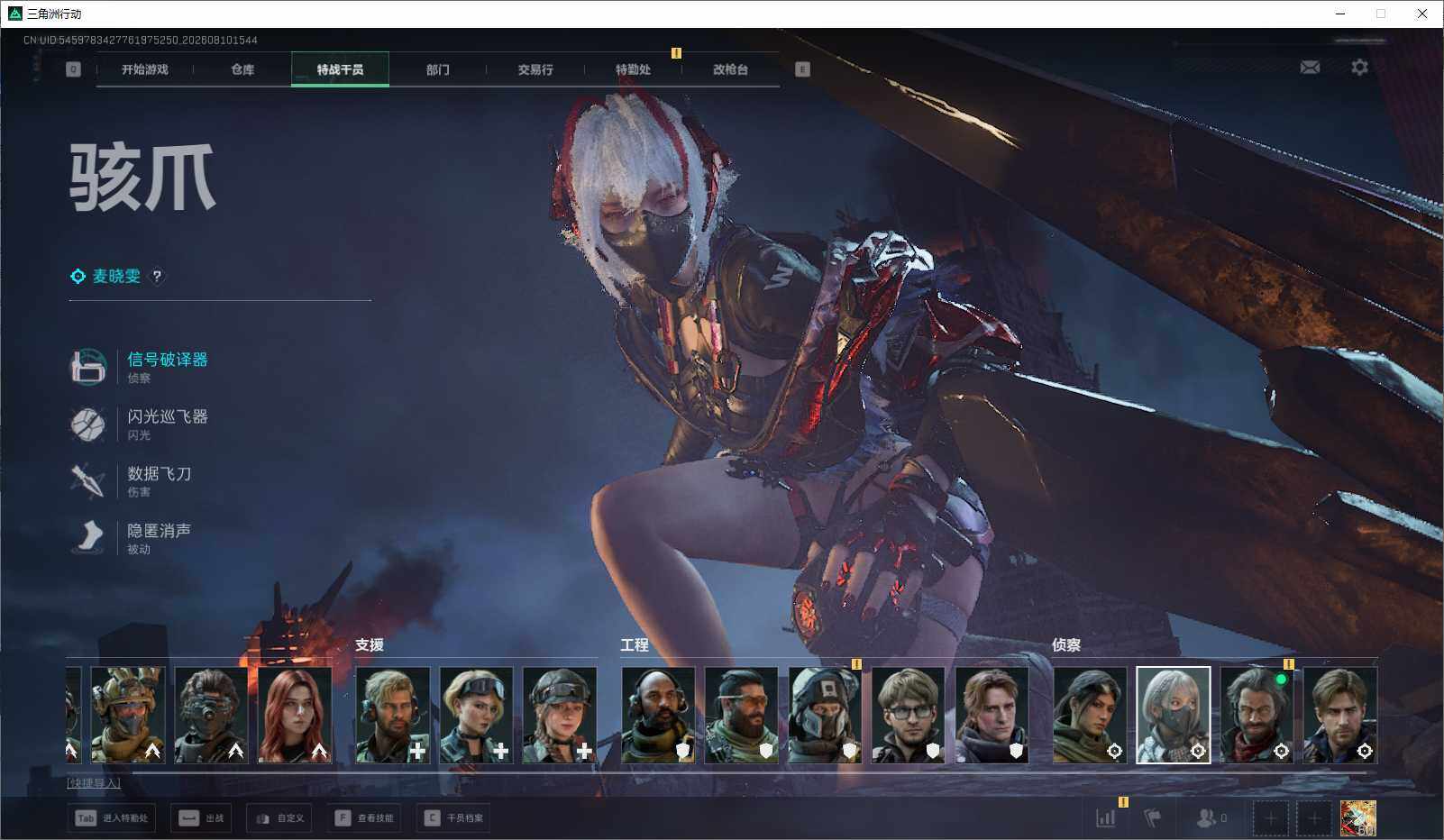
Task: Click the E key icon right of tabs
Action: point(802,69)
